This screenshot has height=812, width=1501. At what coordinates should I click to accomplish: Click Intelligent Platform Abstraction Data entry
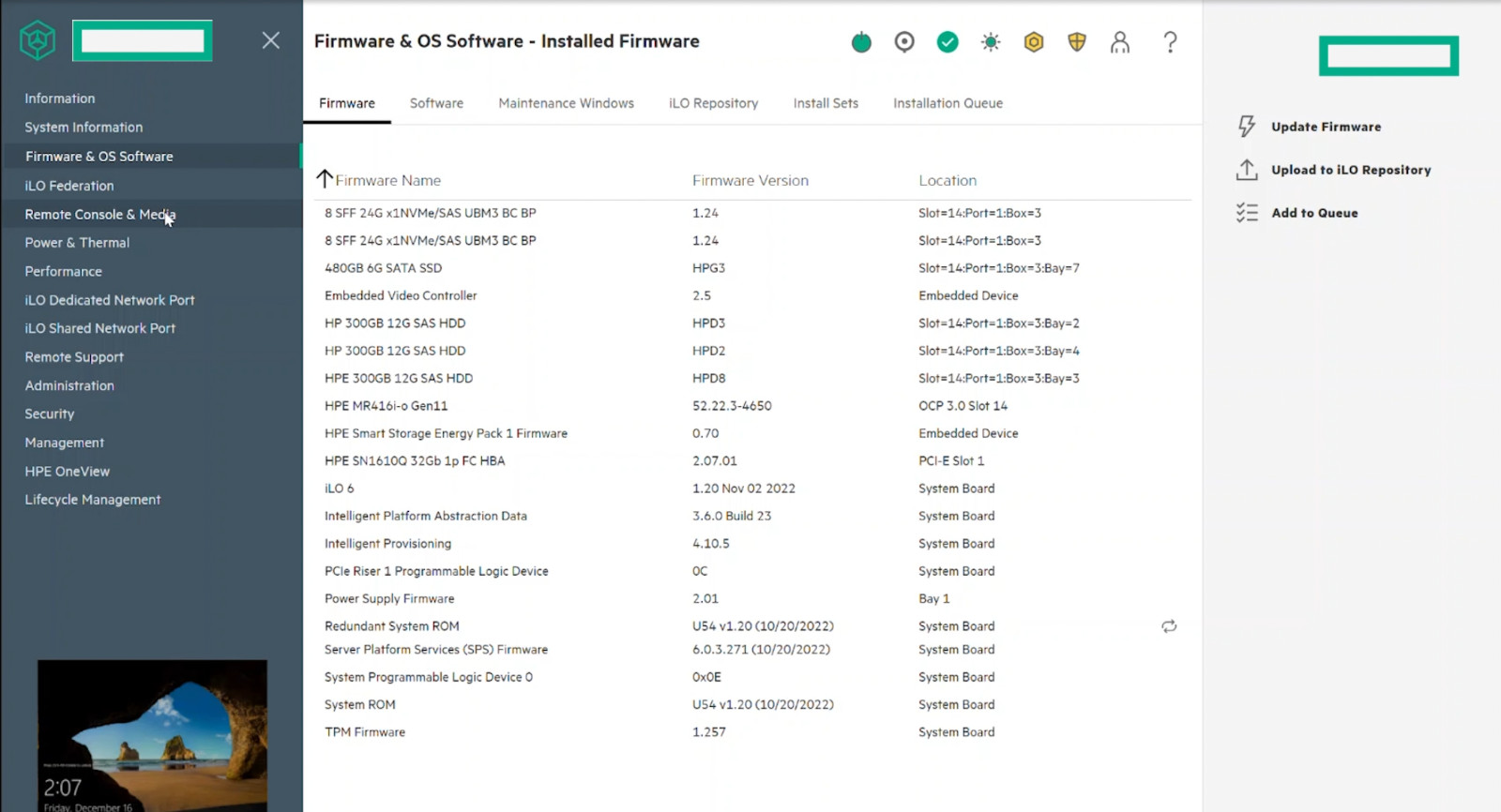[426, 516]
